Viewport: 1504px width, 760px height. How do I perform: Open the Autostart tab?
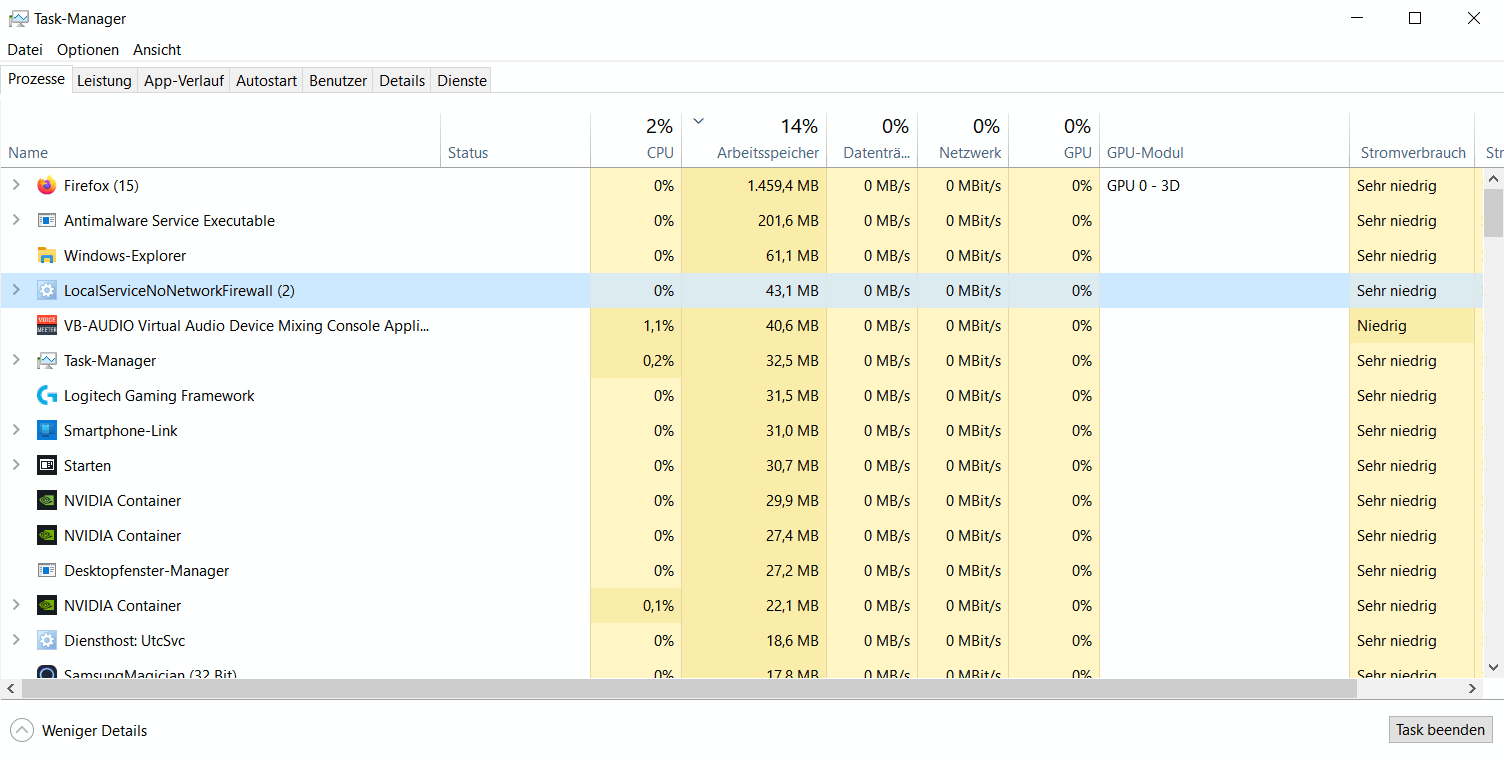pyautogui.click(x=266, y=81)
